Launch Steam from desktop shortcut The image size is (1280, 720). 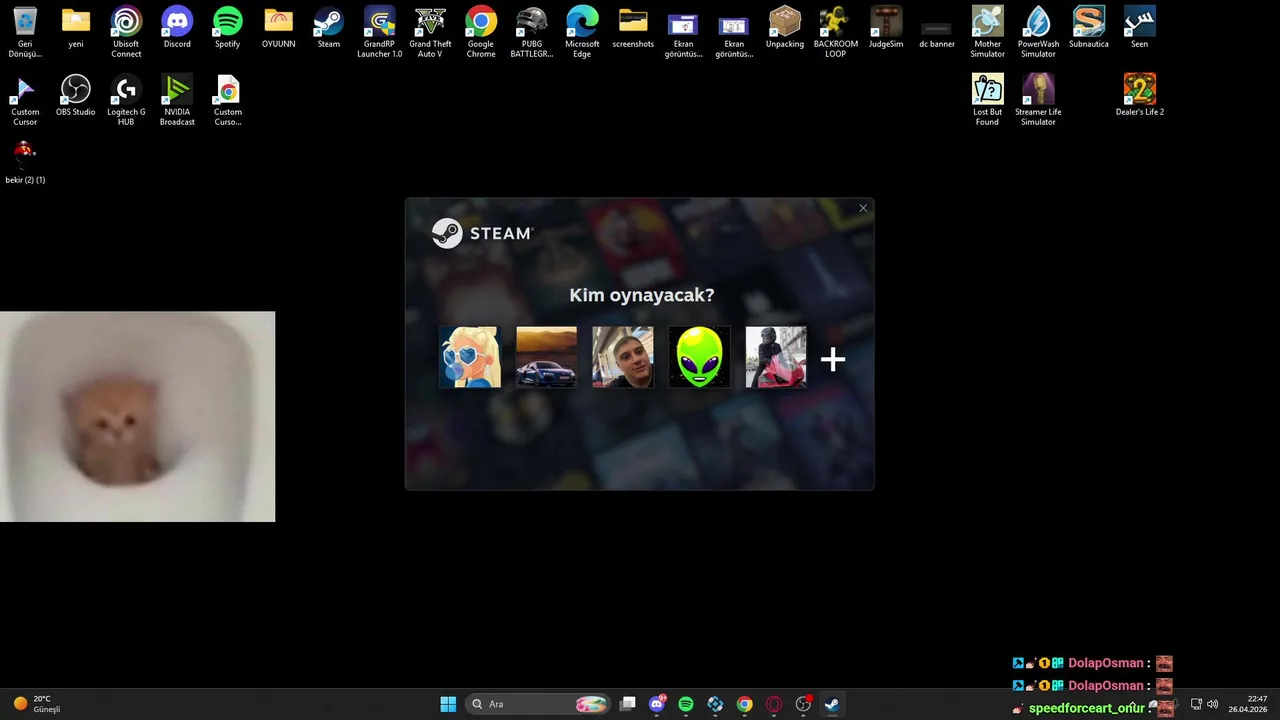coord(329,28)
